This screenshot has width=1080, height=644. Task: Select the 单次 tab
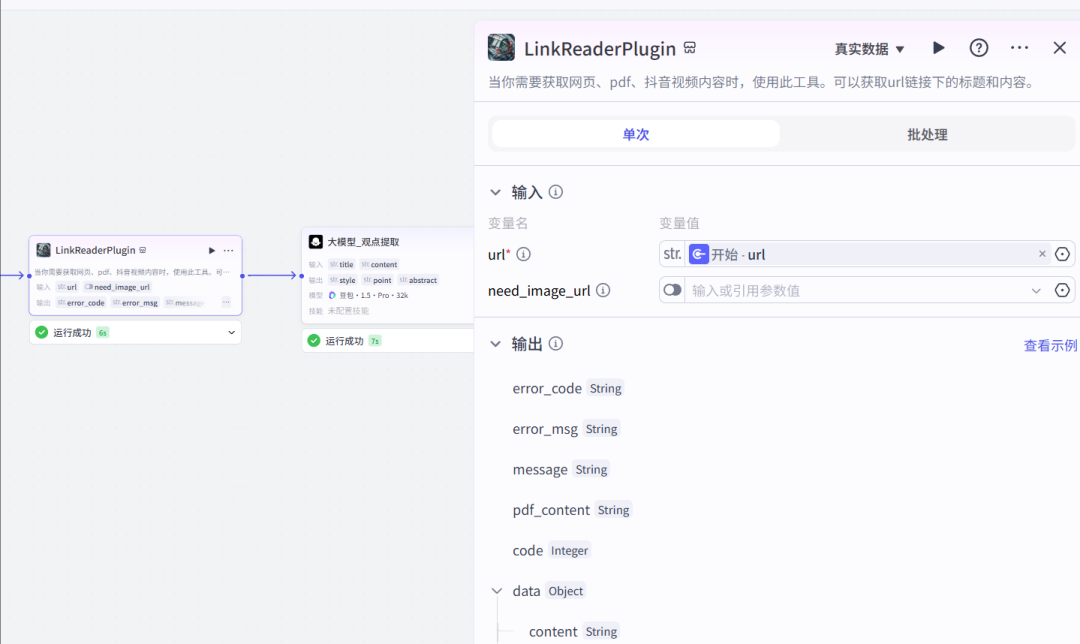634,133
